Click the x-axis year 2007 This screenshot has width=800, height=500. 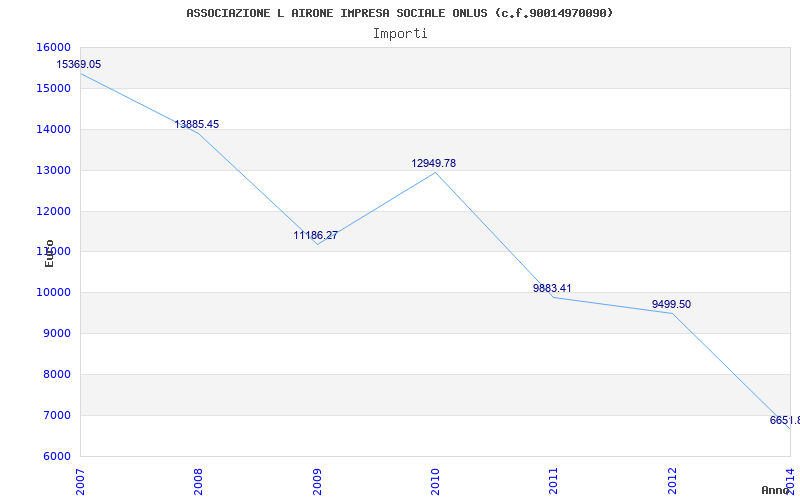click(81, 481)
